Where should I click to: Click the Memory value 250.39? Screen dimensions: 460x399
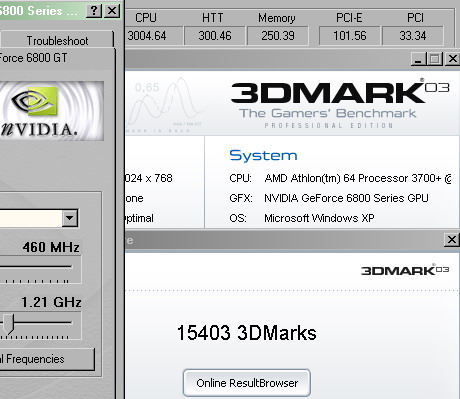pos(278,36)
